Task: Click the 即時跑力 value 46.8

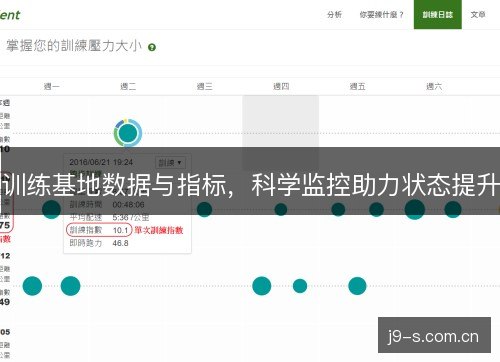Action: 120,243
